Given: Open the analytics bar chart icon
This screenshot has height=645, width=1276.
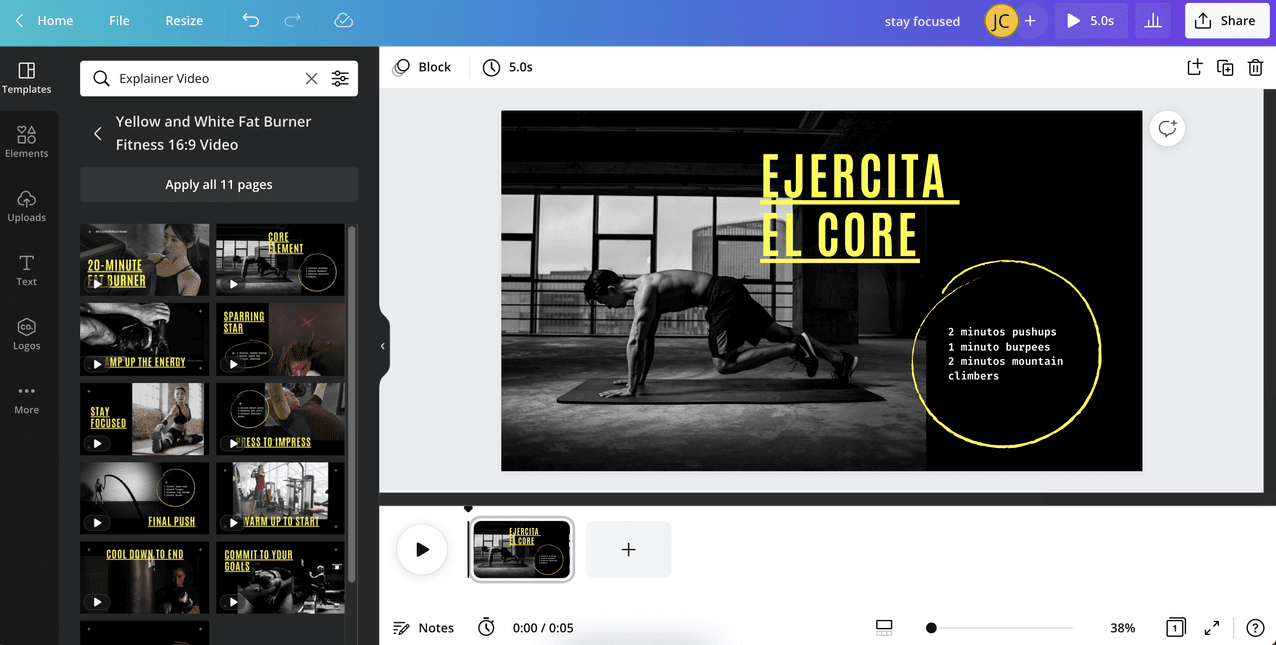Looking at the screenshot, I should coord(1152,20).
